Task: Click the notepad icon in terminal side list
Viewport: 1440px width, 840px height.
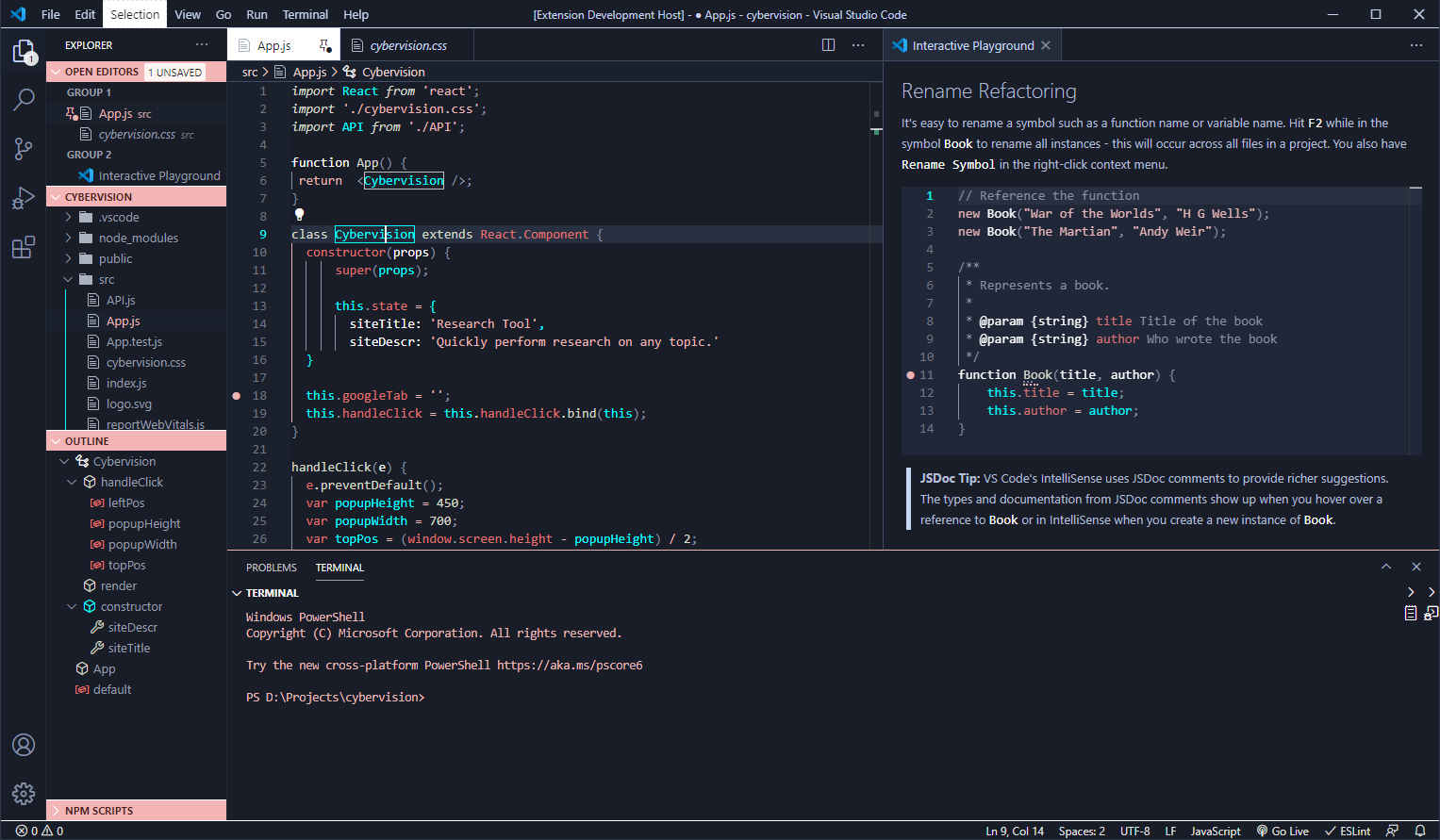Action: click(x=1411, y=613)
